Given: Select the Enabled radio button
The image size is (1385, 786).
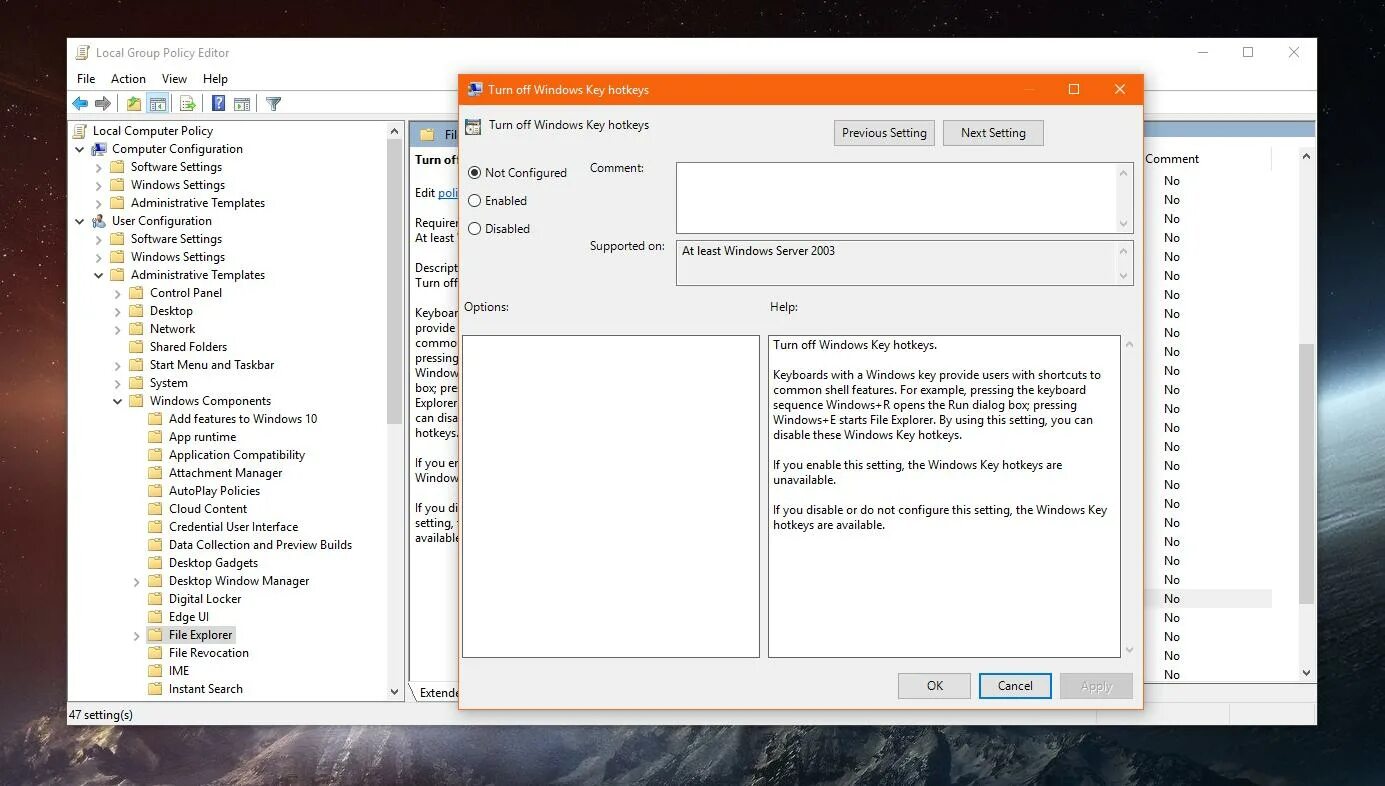Looking at the screenshot, I should pyautogui.click(x=475, y=200).
